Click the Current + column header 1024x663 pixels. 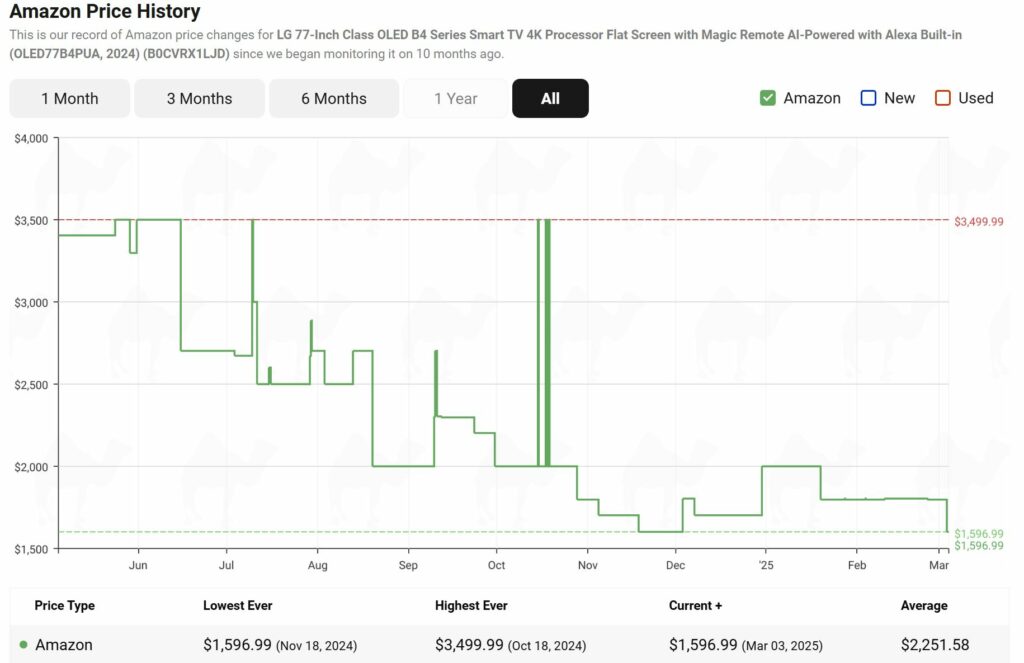coord(695,605)
